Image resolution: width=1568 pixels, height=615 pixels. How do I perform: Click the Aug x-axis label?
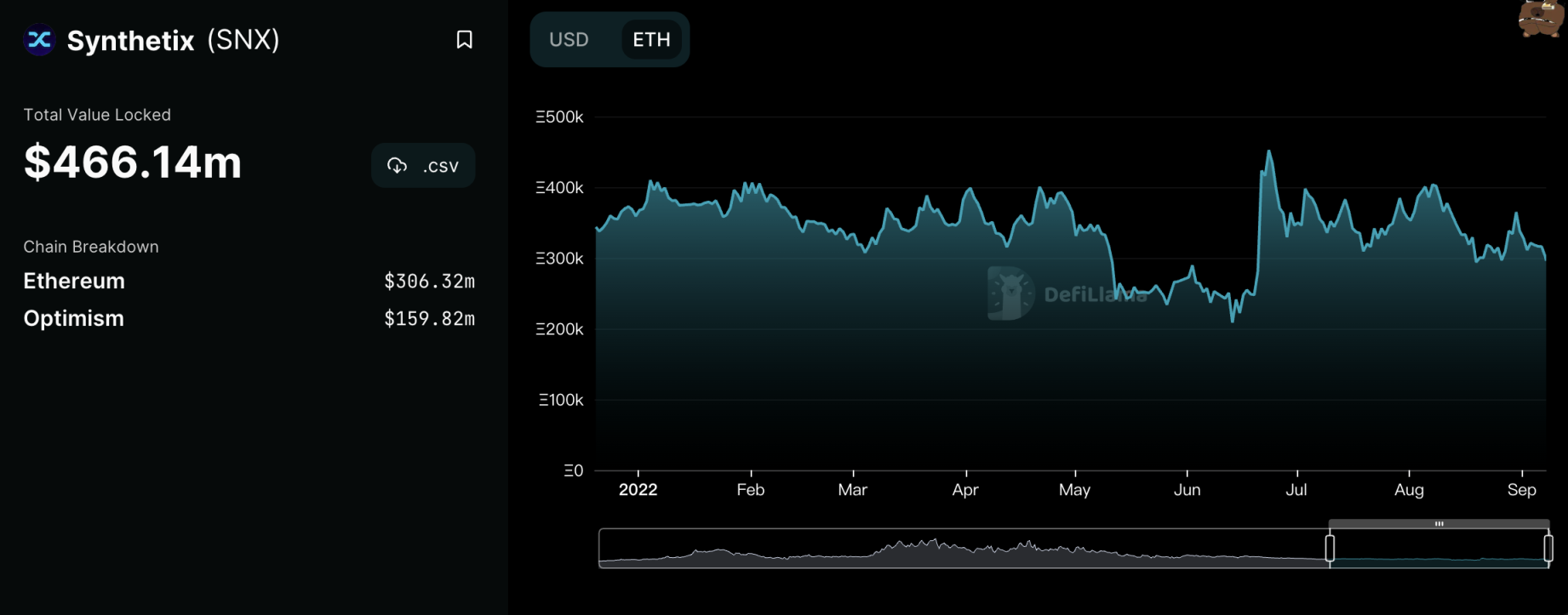click(1409, 490)
